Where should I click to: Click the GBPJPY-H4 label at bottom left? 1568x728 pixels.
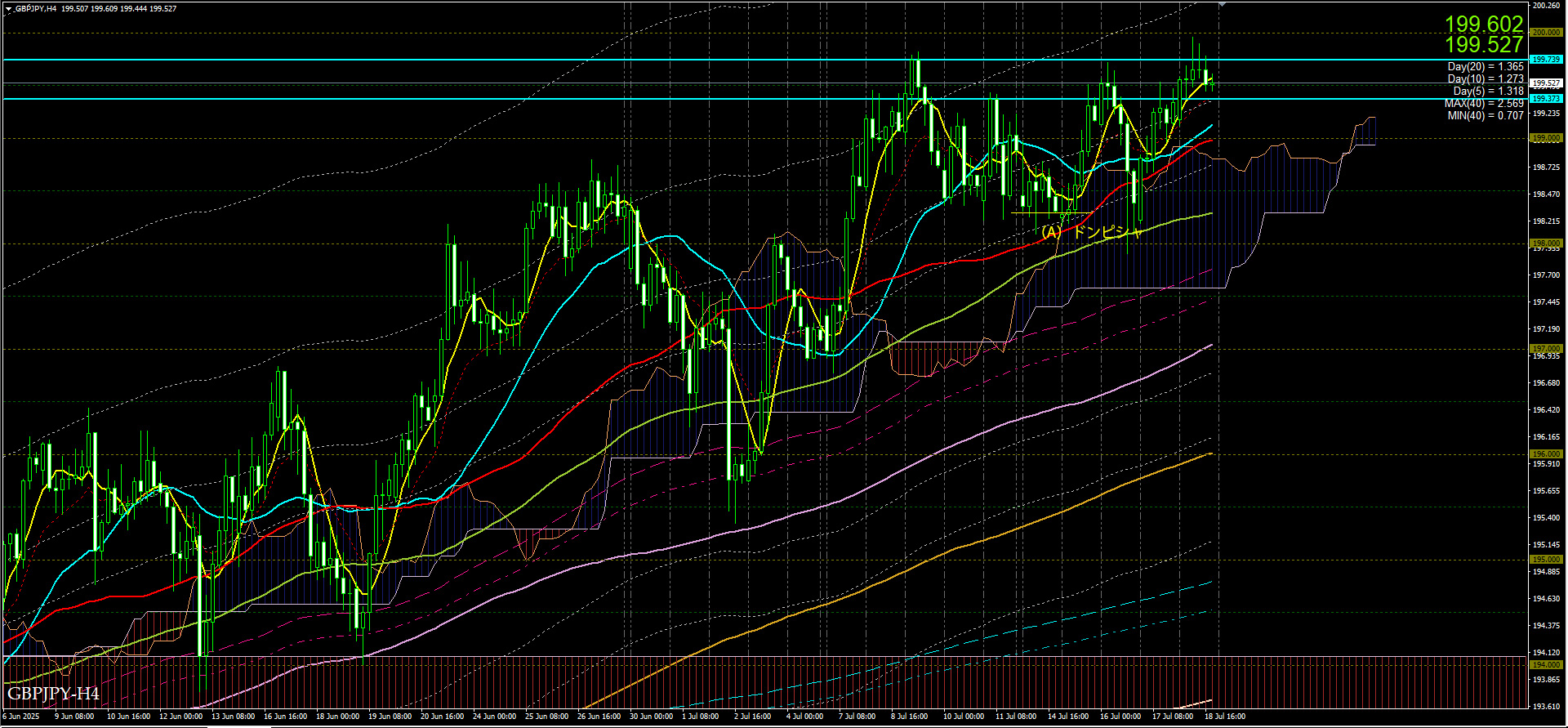click(54, 695)
